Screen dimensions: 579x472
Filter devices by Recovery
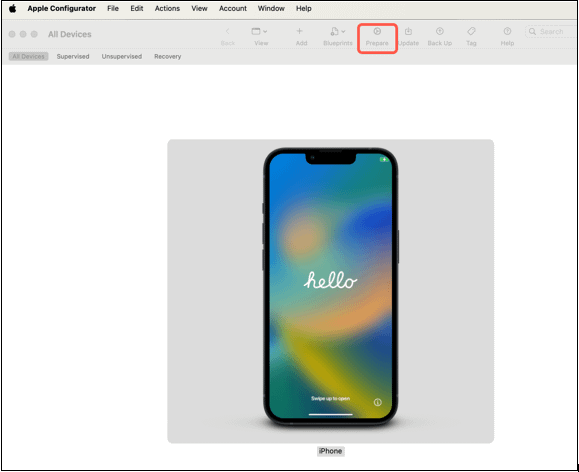[168, 57]
